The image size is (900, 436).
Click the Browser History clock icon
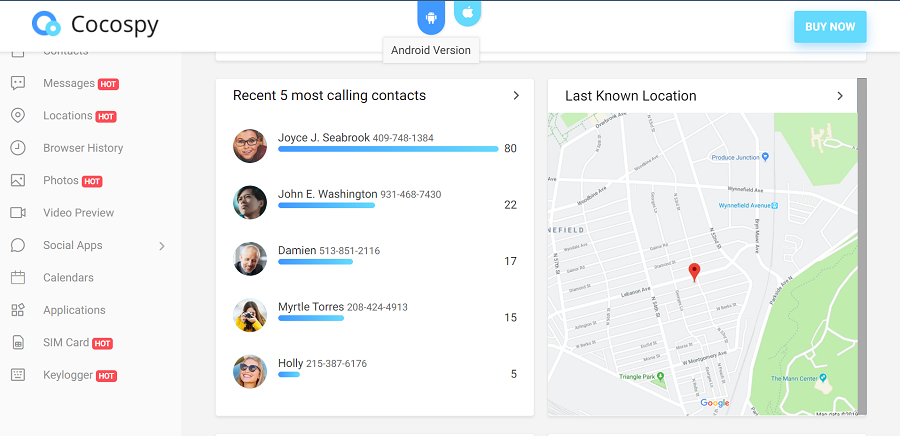18,148
